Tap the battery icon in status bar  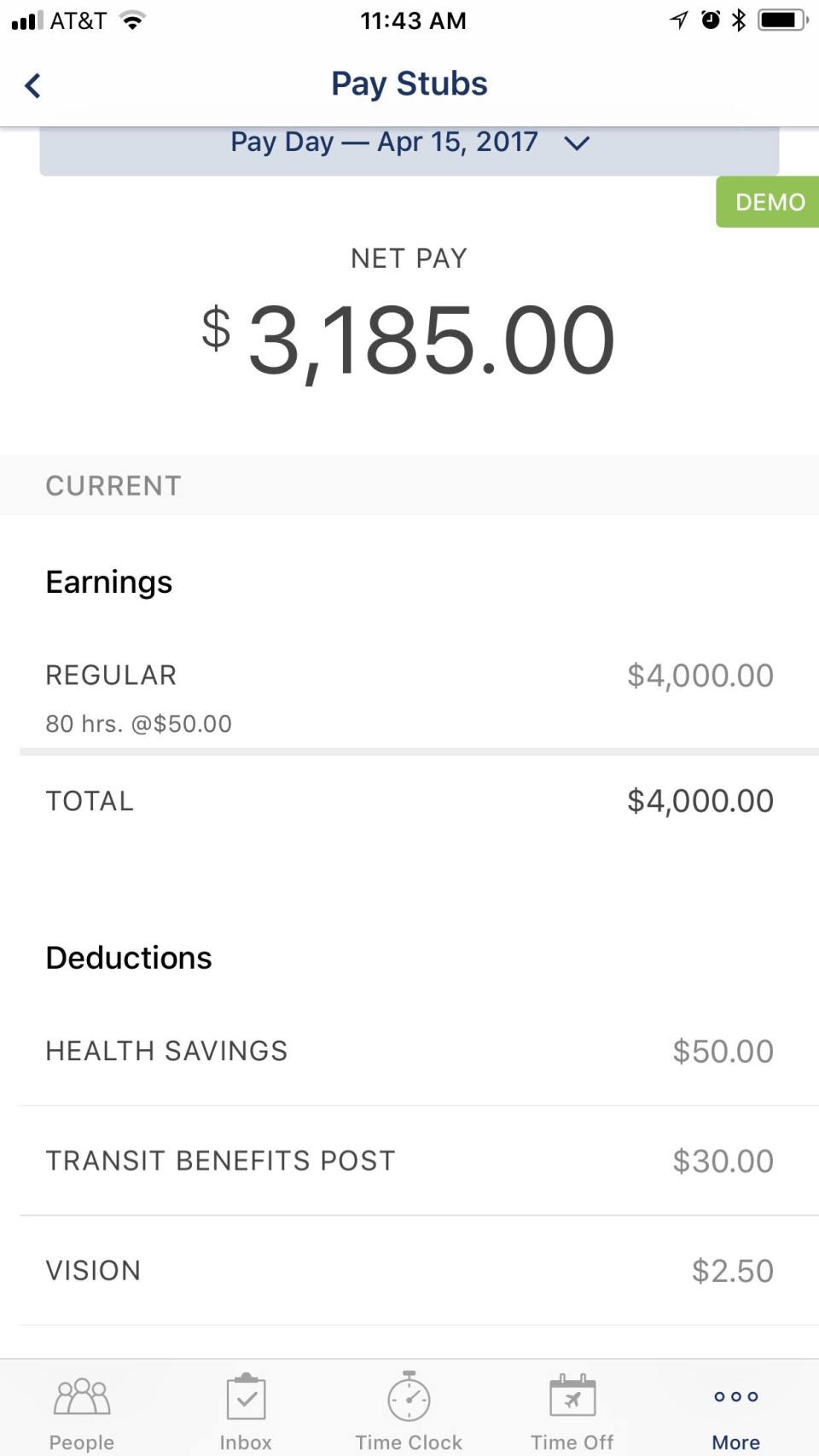[x=781, y=20]
